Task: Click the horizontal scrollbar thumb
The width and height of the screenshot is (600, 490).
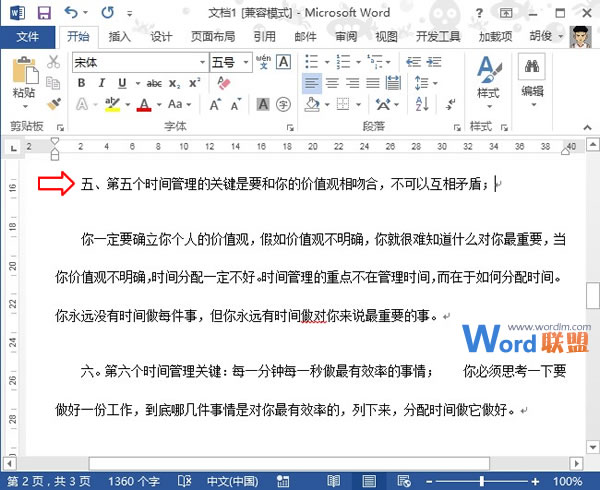Action: click(289, 464)
